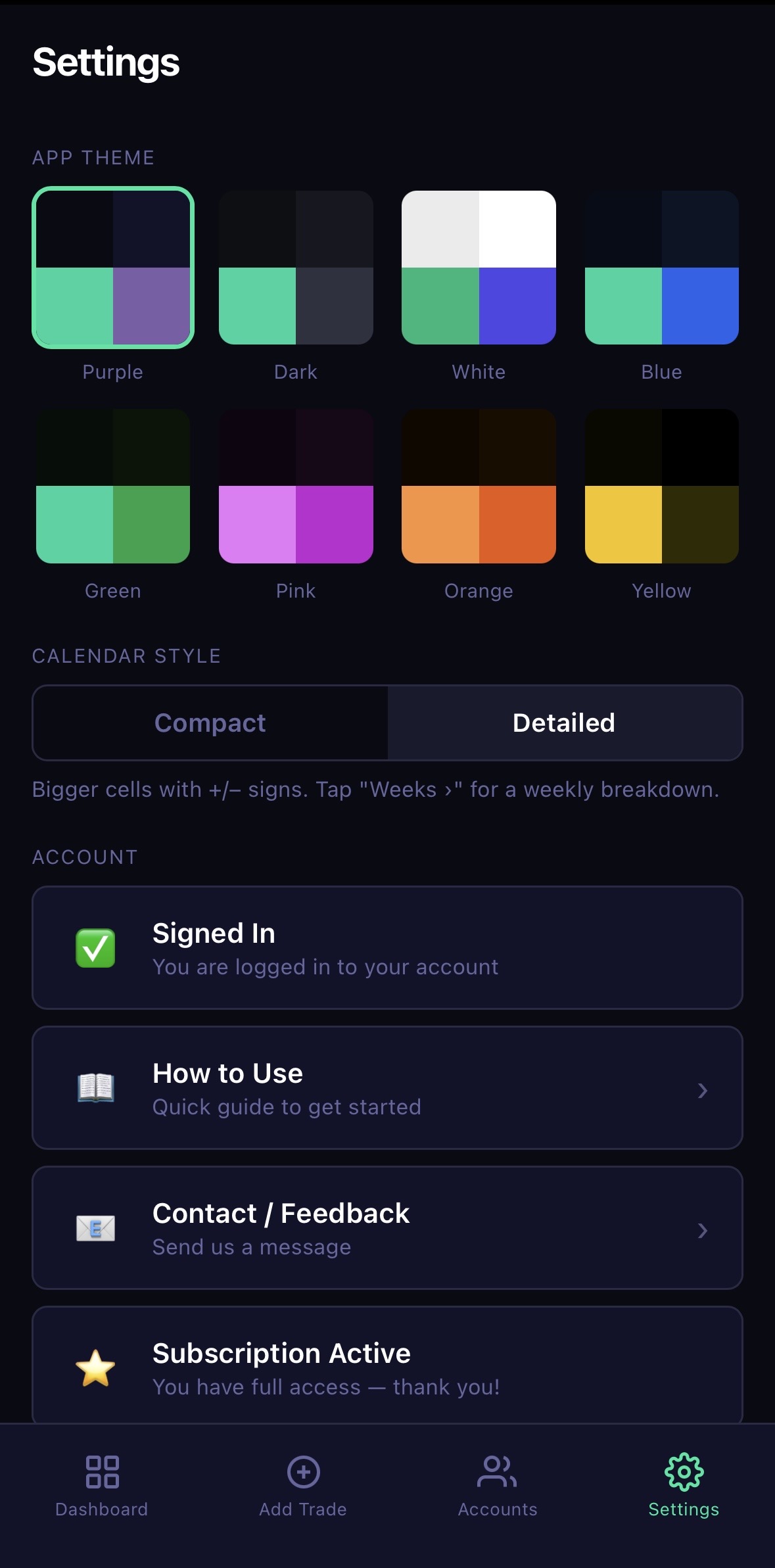
Task: Select the Purple app theme
Action: 113,268
